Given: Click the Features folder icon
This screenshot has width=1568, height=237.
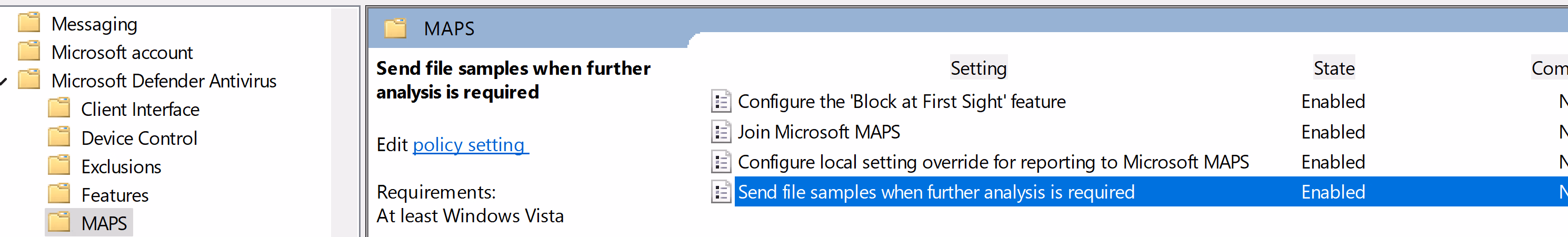Looking at the screenshot, I should [59, 195].
